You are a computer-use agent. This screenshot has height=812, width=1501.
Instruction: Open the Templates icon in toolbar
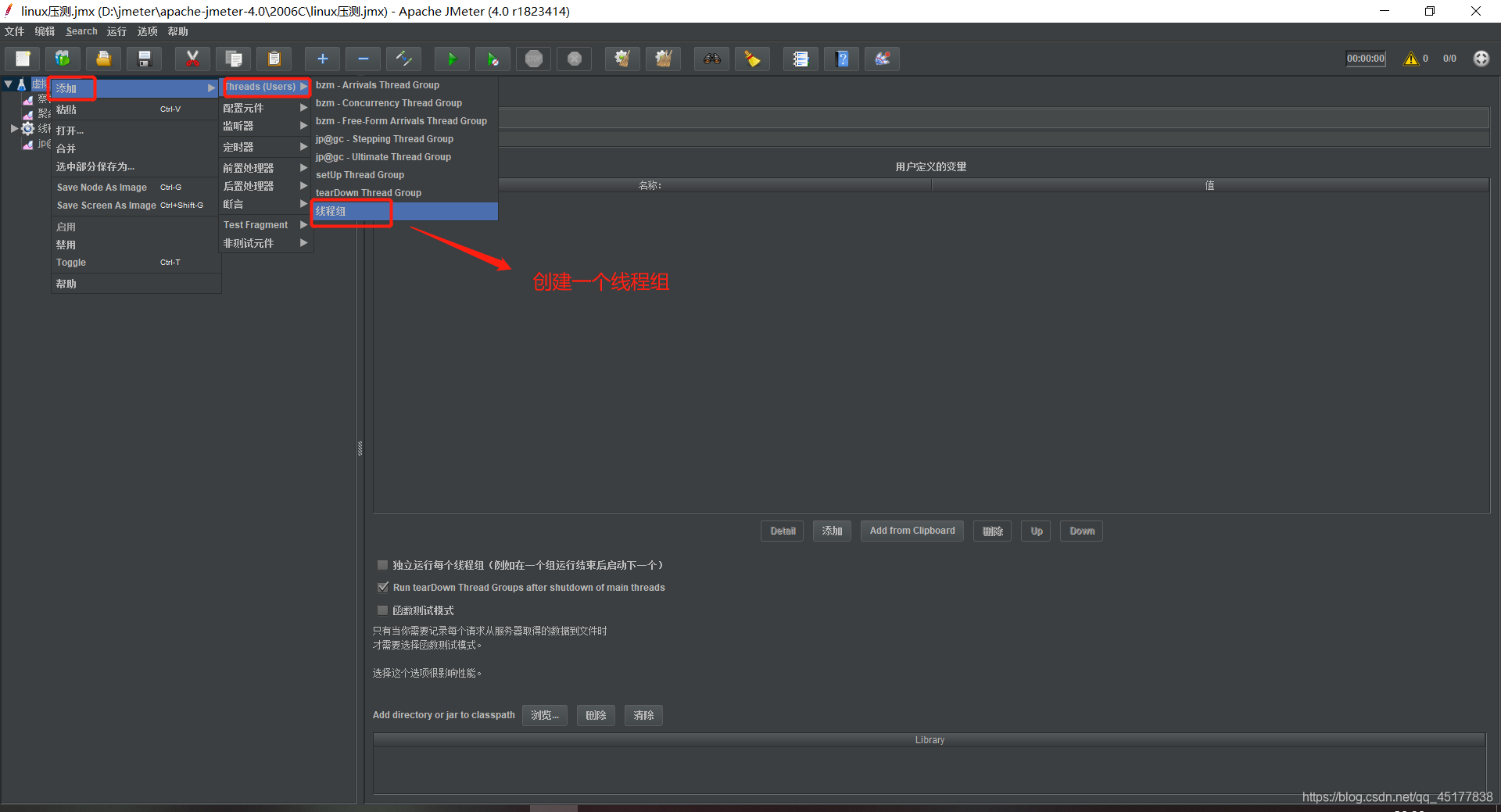tap(63, 59)
